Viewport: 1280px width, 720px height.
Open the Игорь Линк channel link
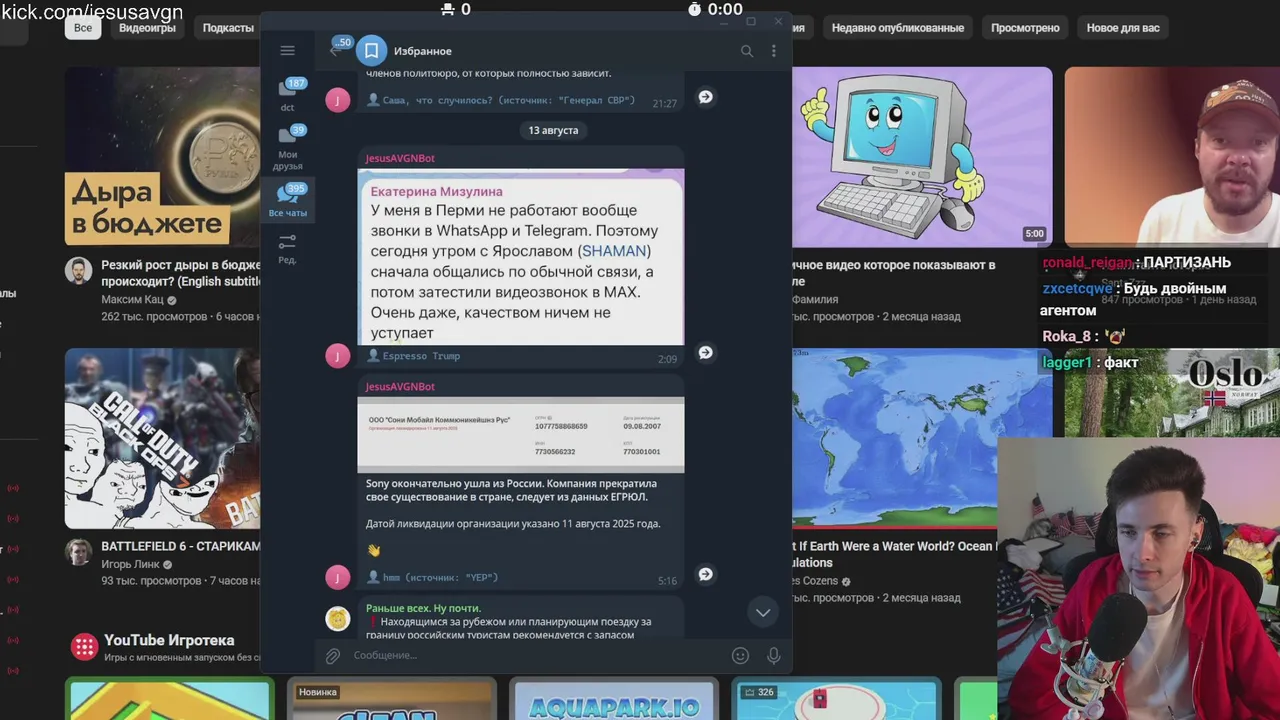131,564
